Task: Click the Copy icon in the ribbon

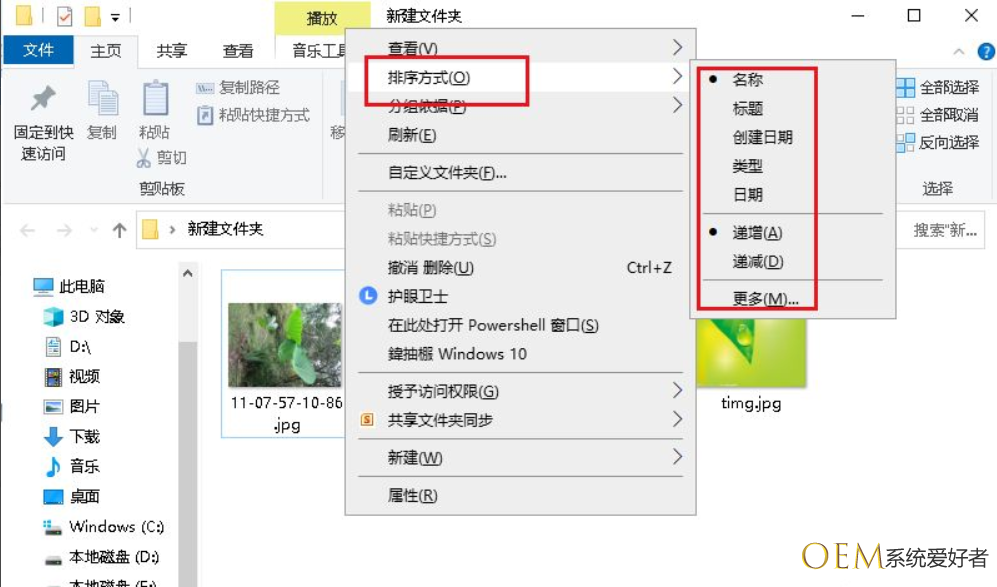Action: click(102, 99)
